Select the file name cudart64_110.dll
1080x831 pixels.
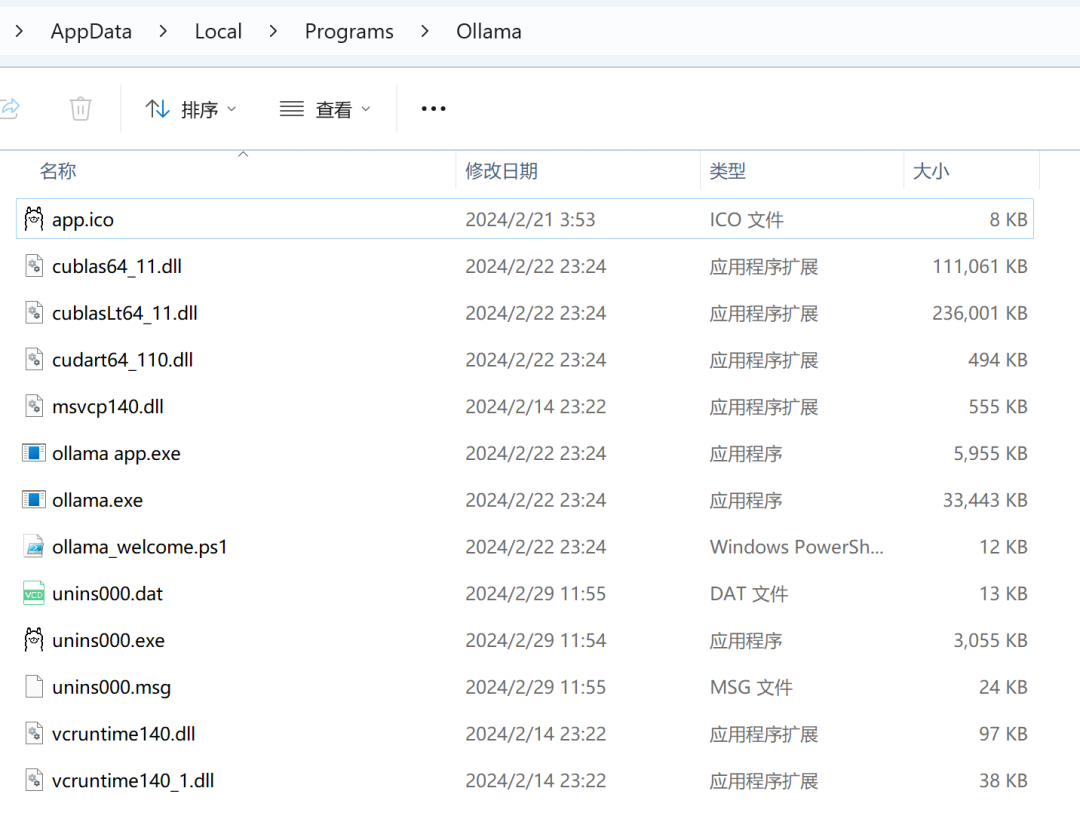pos(123,360)
